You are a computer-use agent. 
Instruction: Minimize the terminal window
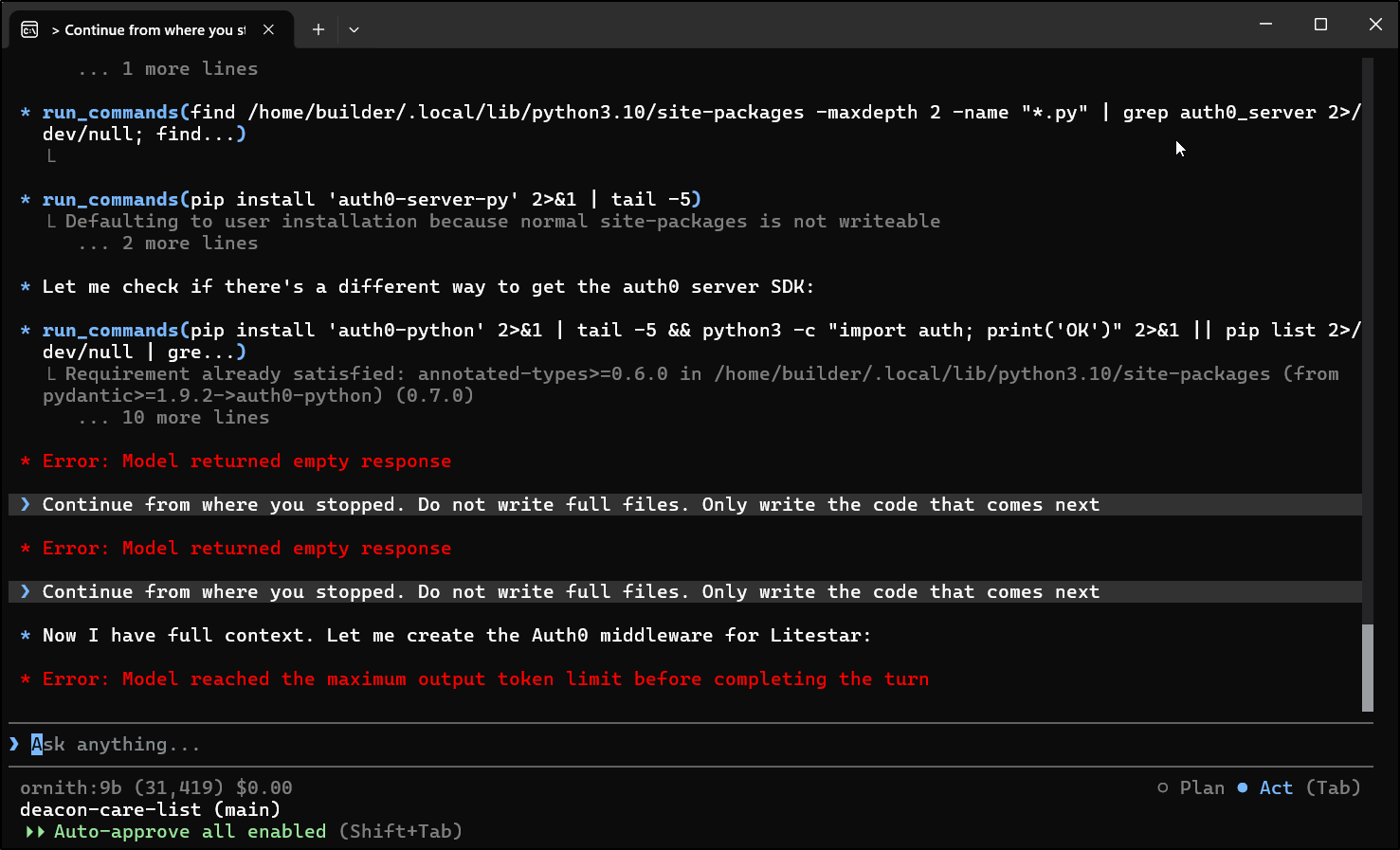point(1265,24)
